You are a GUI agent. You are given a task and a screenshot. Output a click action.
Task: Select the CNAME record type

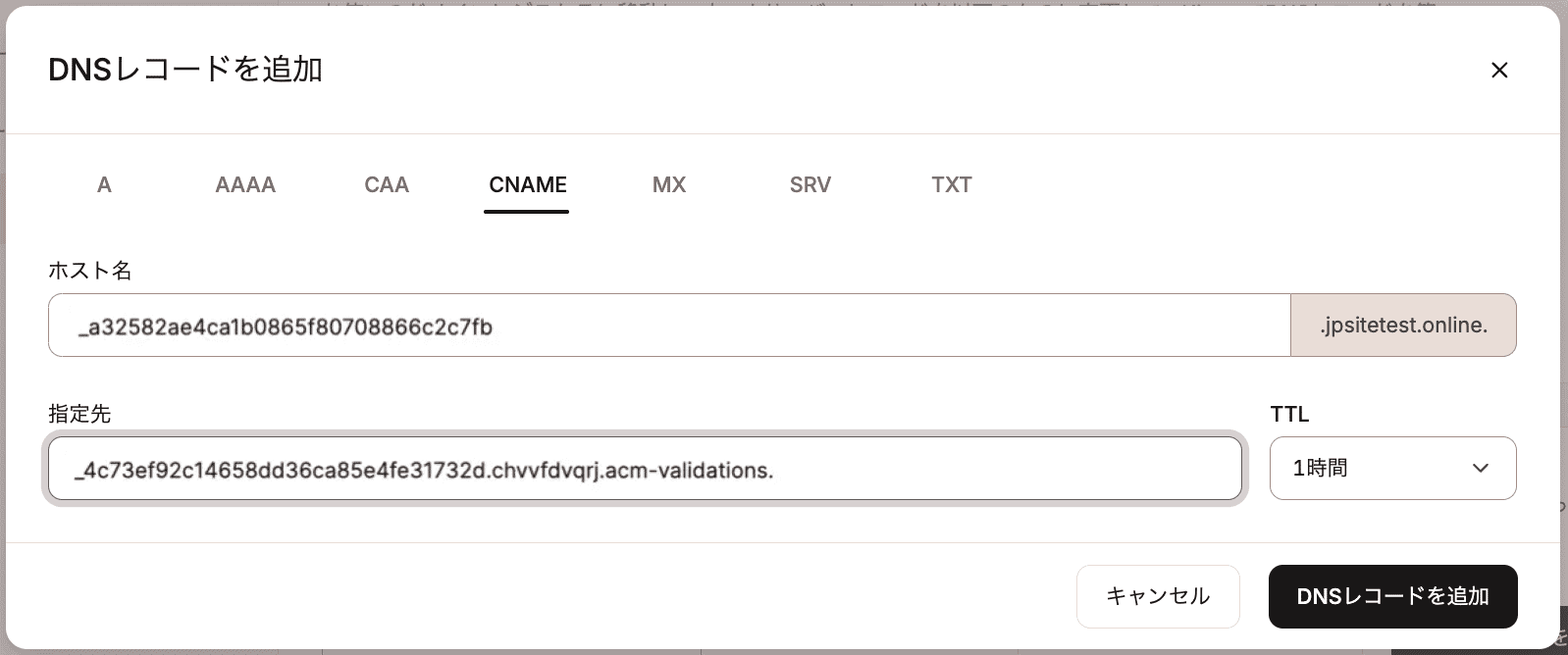tap(526, 184)
